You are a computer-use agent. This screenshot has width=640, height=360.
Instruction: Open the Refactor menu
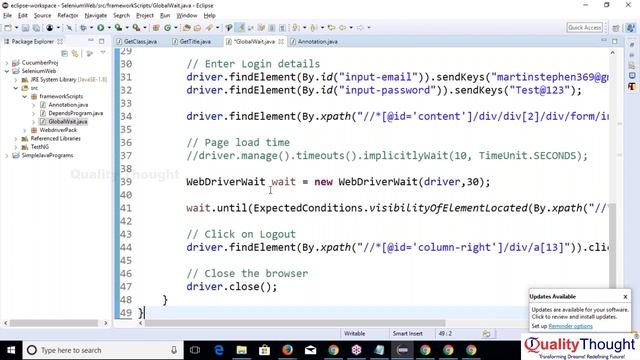[68, 16]
